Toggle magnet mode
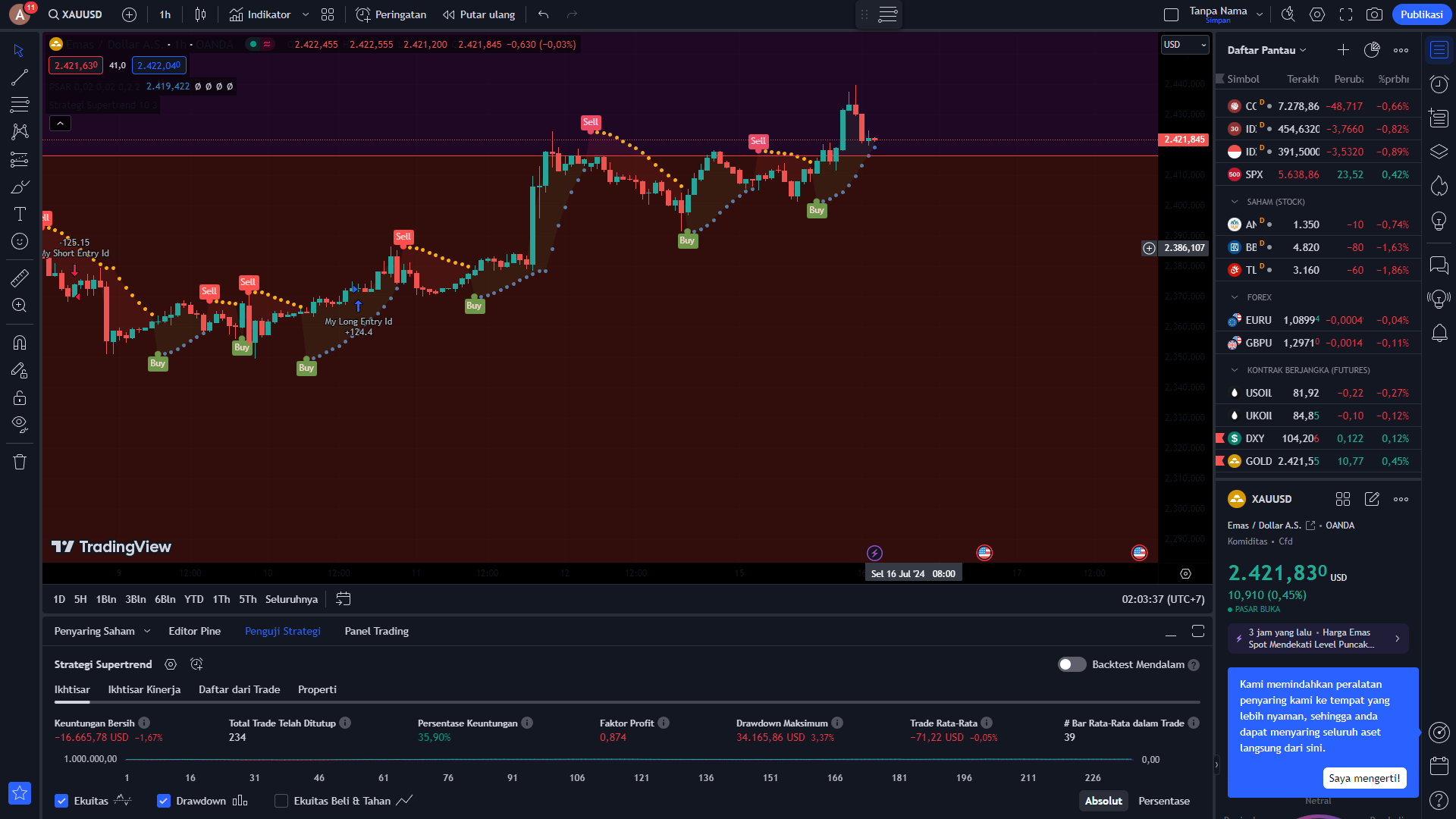This screenshot has height=819, width=1456. 20,343
